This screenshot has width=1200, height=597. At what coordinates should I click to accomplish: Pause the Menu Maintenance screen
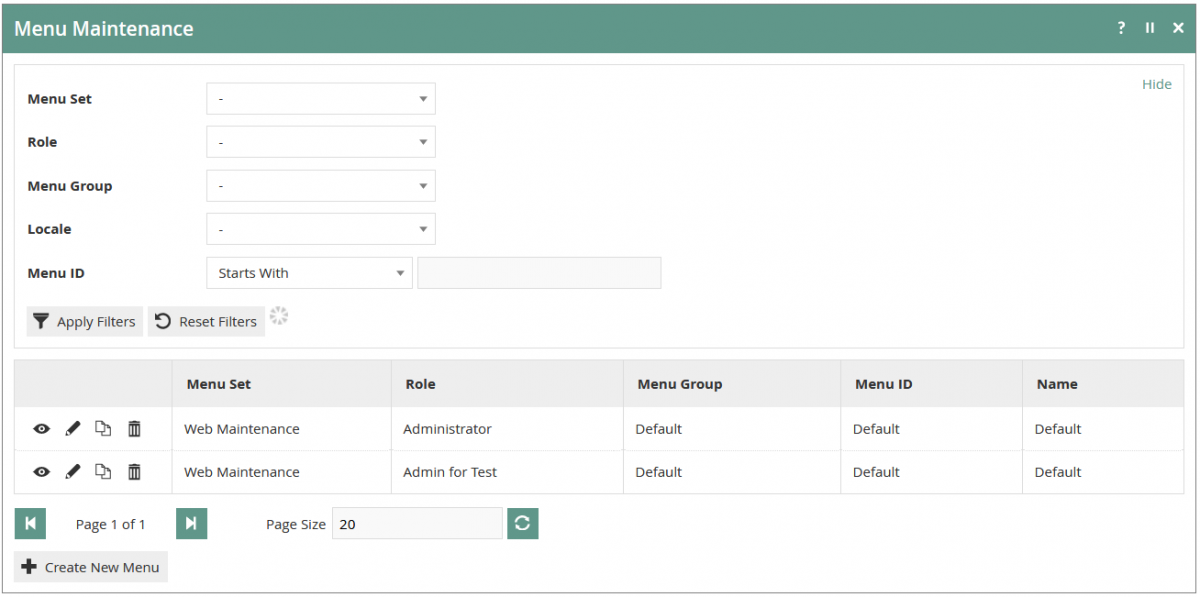point(1149,28)
